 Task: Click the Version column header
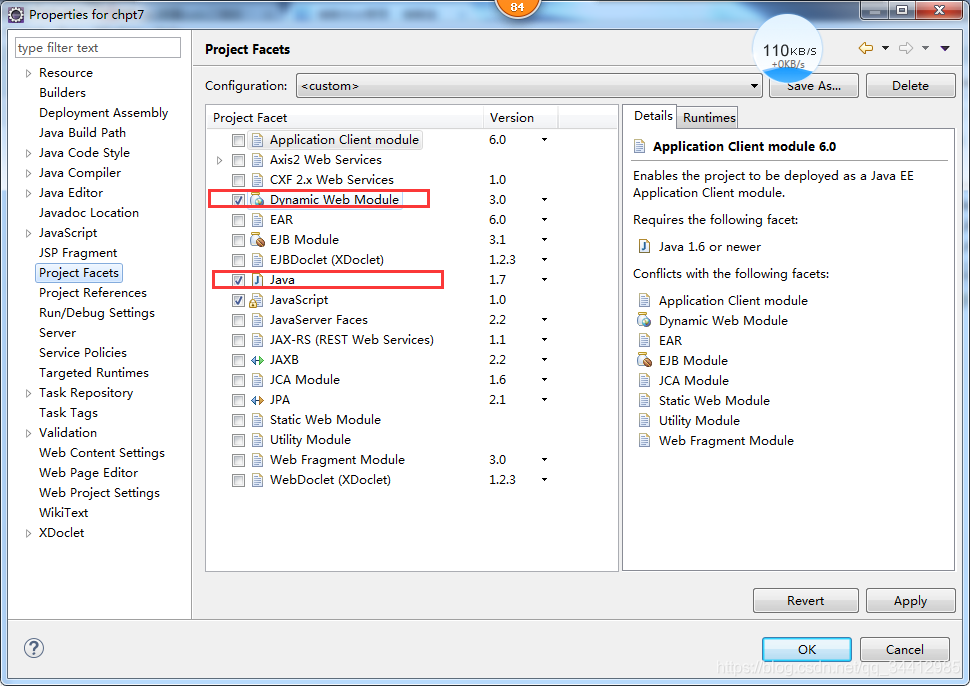point(520,118)
